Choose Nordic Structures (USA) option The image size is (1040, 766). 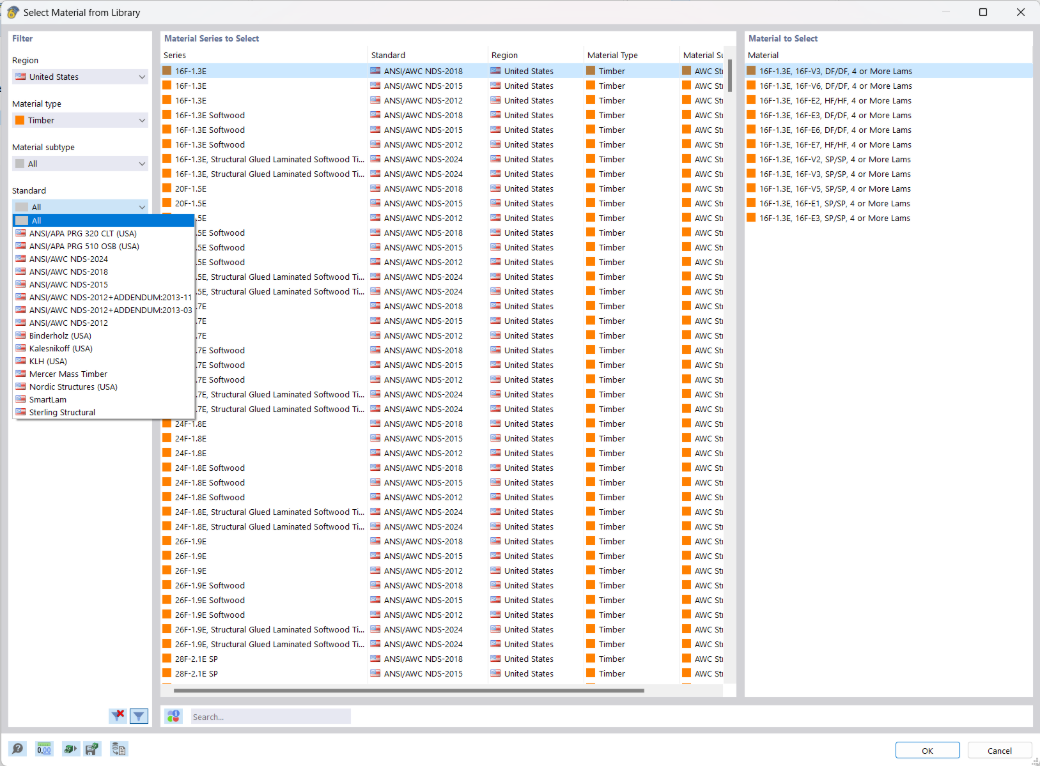pos(104,387)
